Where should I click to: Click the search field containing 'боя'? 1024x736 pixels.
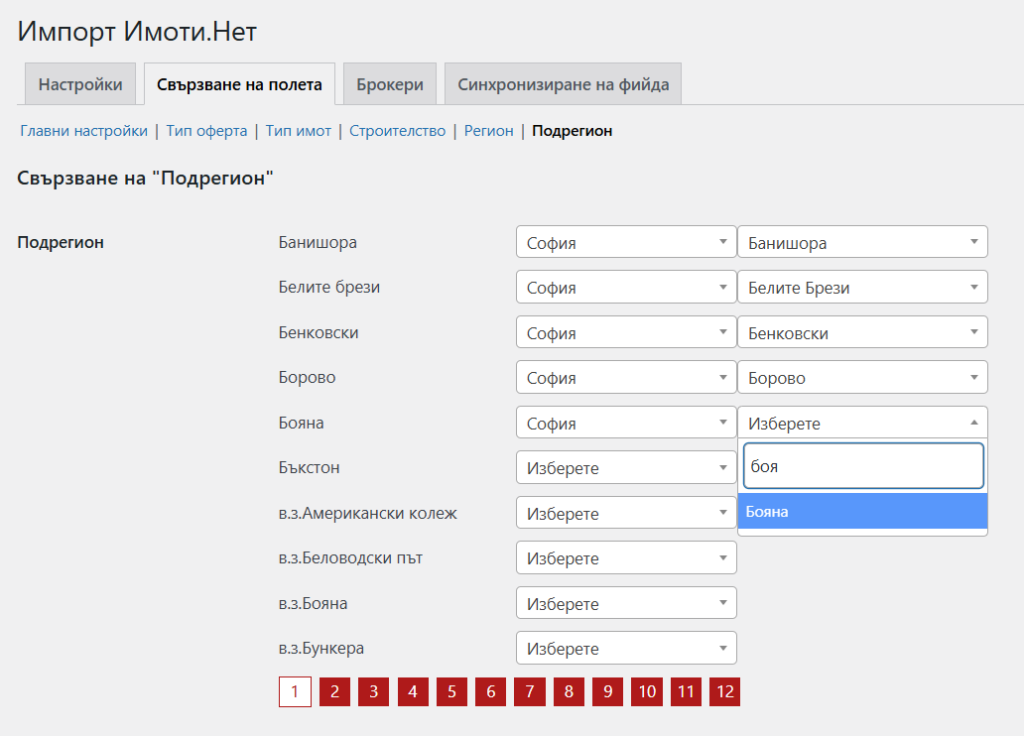pyautogui.click(x=862, y=466)
